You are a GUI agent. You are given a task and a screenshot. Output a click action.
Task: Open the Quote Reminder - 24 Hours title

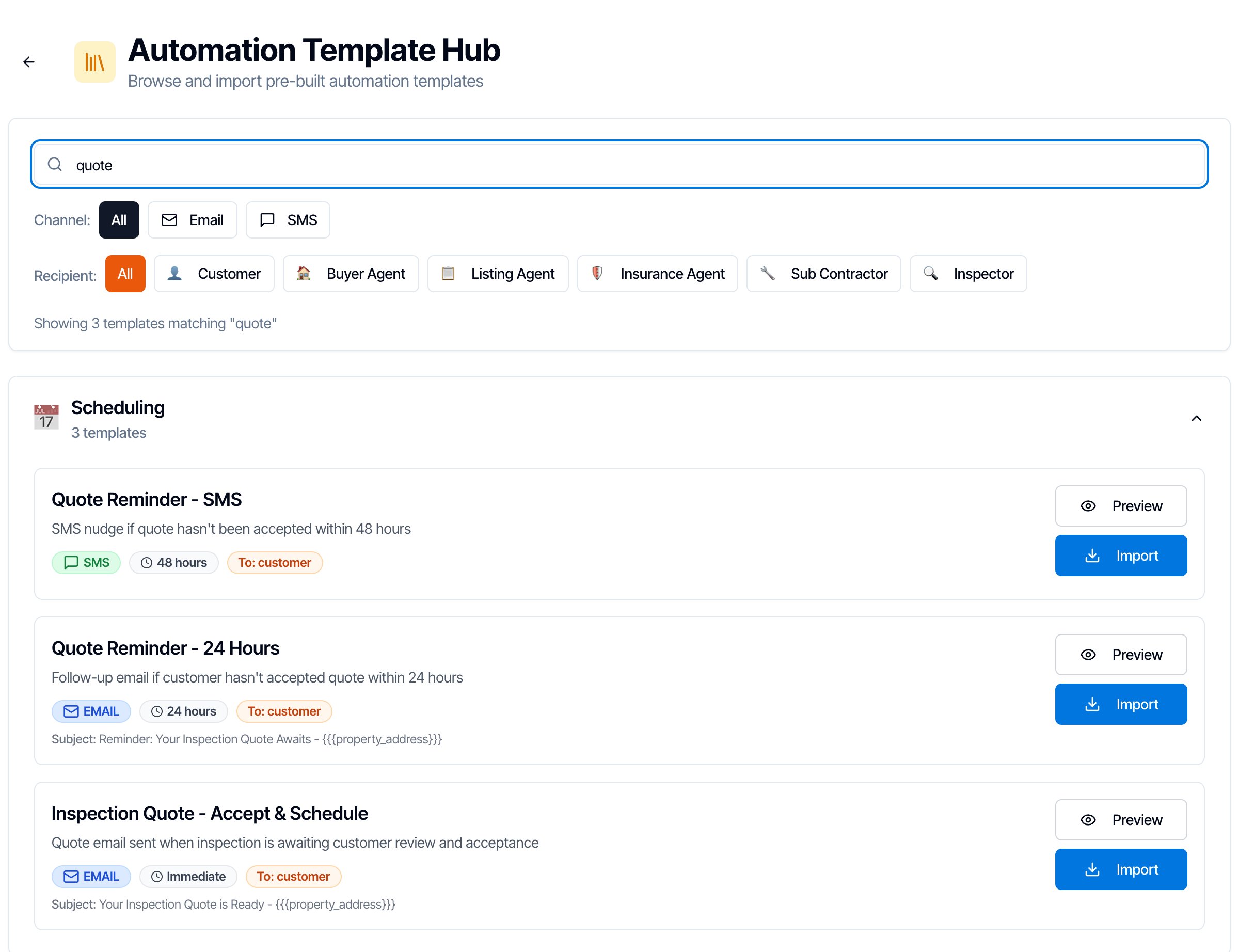165,648
